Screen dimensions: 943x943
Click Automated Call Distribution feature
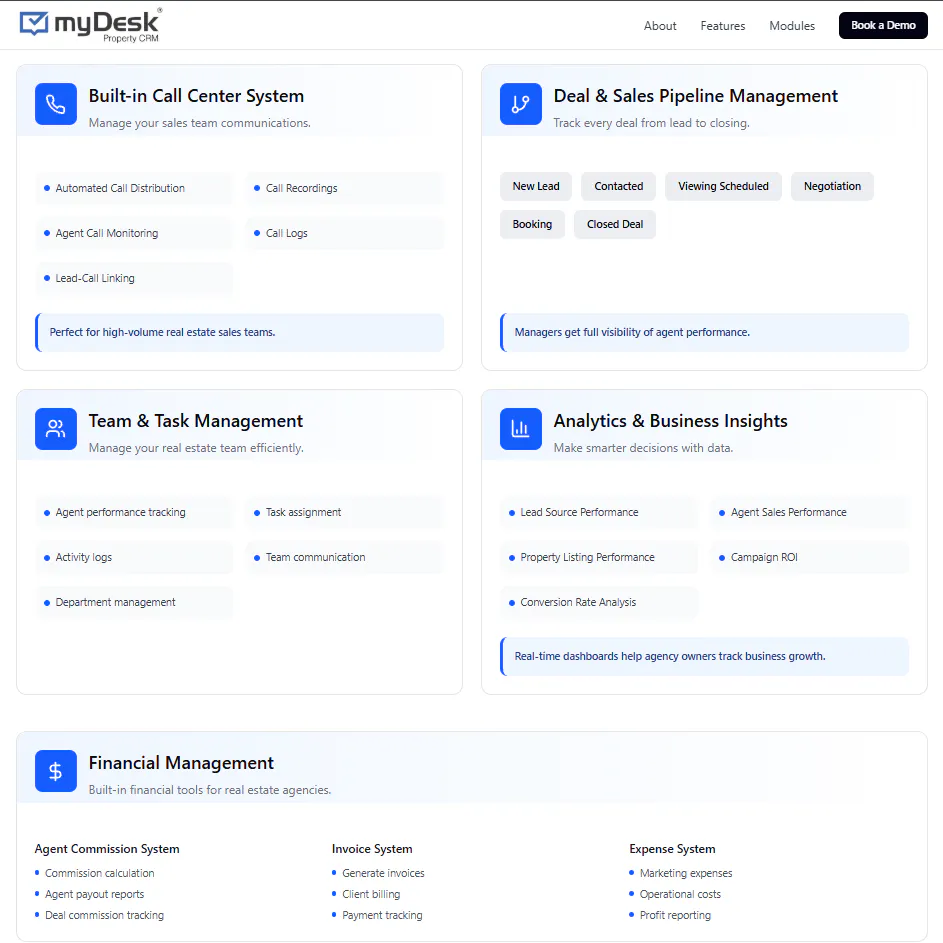[134, 188]
